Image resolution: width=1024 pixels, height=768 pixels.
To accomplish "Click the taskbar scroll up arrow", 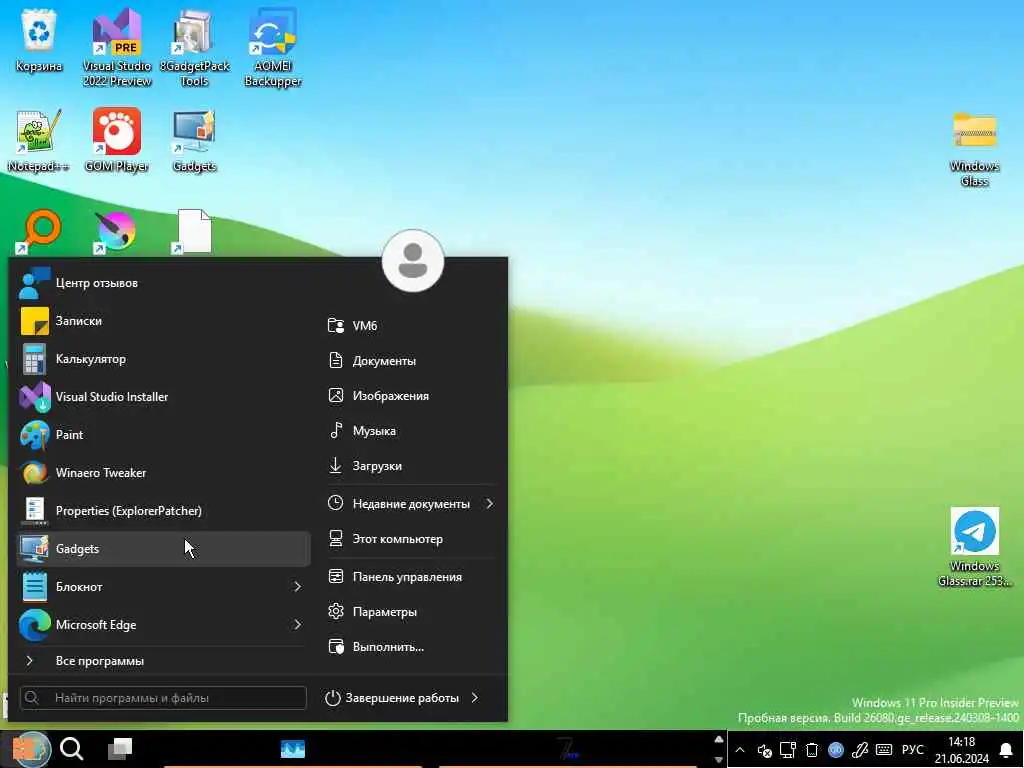I will coord(718,740).
